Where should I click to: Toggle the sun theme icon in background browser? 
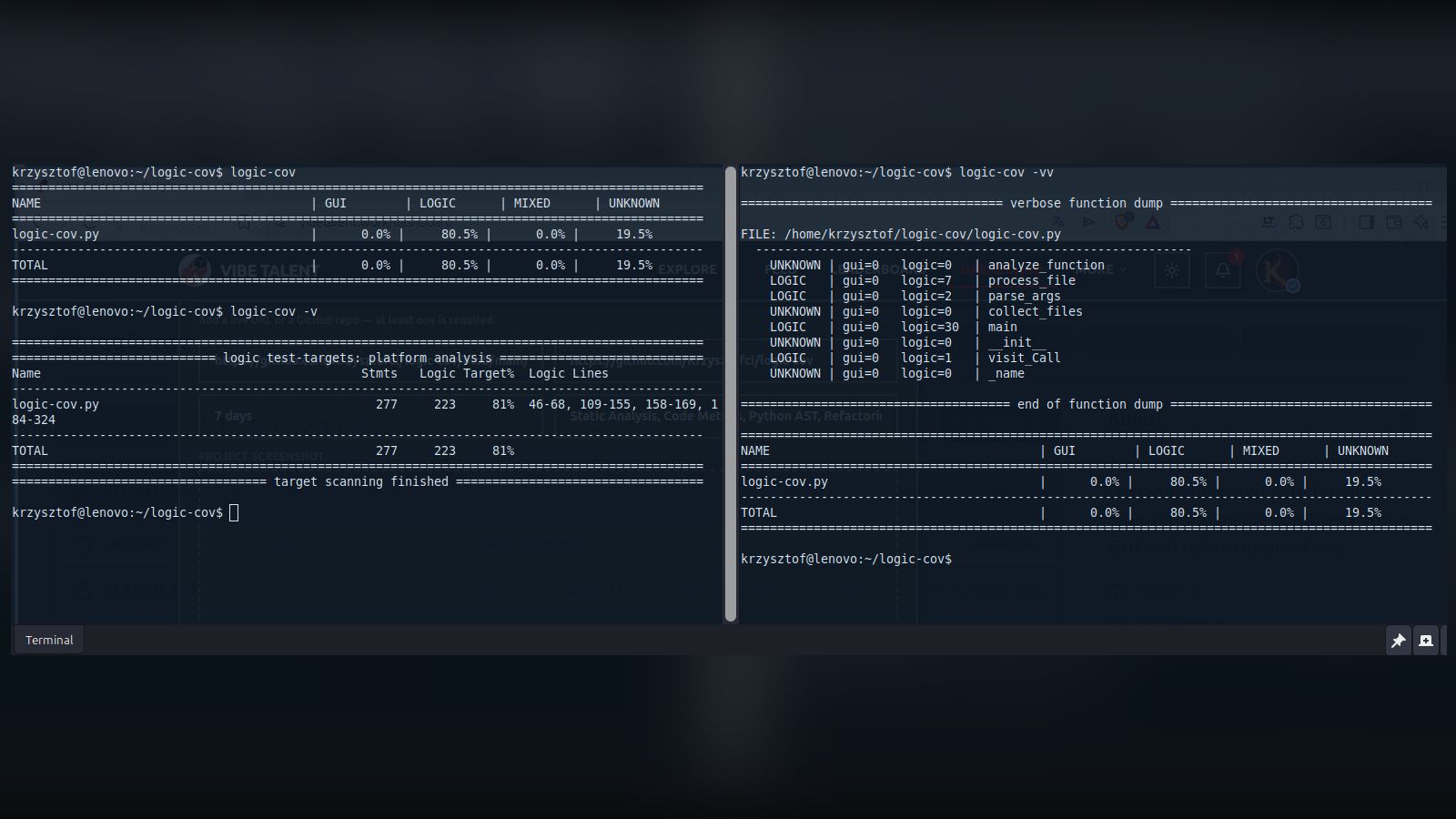tap(1172, 270)
